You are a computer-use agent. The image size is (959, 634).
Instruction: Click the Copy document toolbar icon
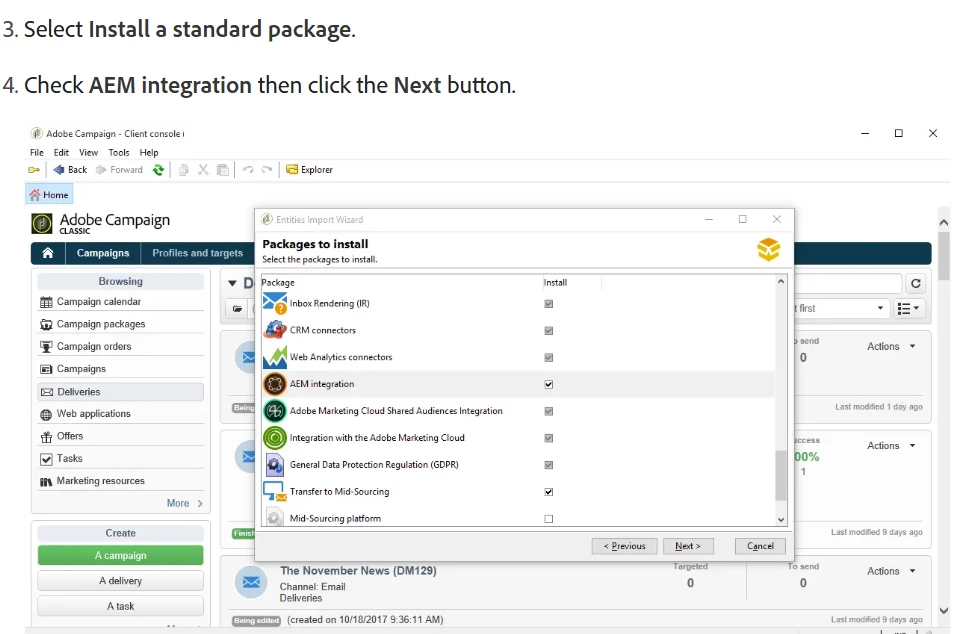183,170
